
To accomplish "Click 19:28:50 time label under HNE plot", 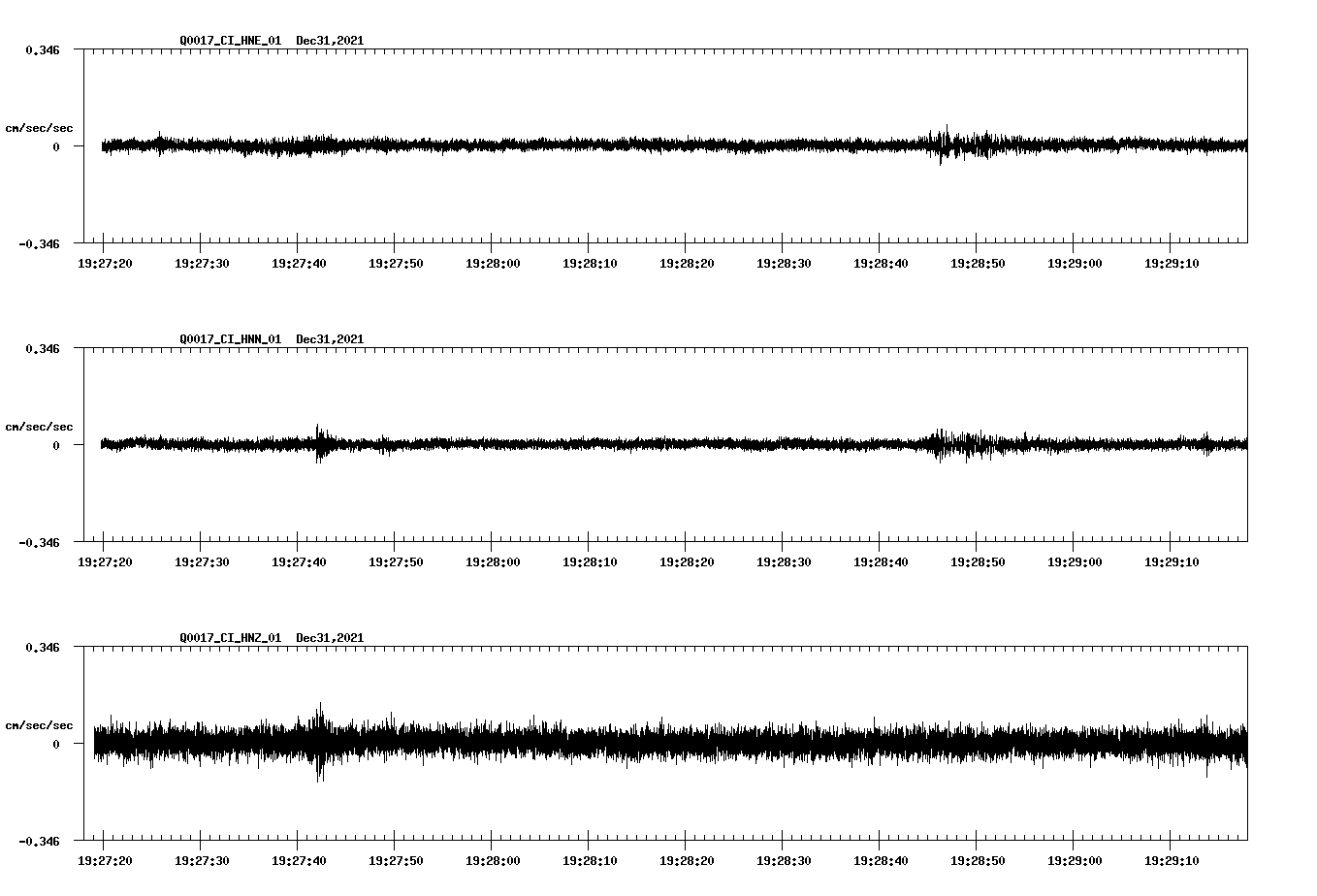I will click(x=978, y=264).
